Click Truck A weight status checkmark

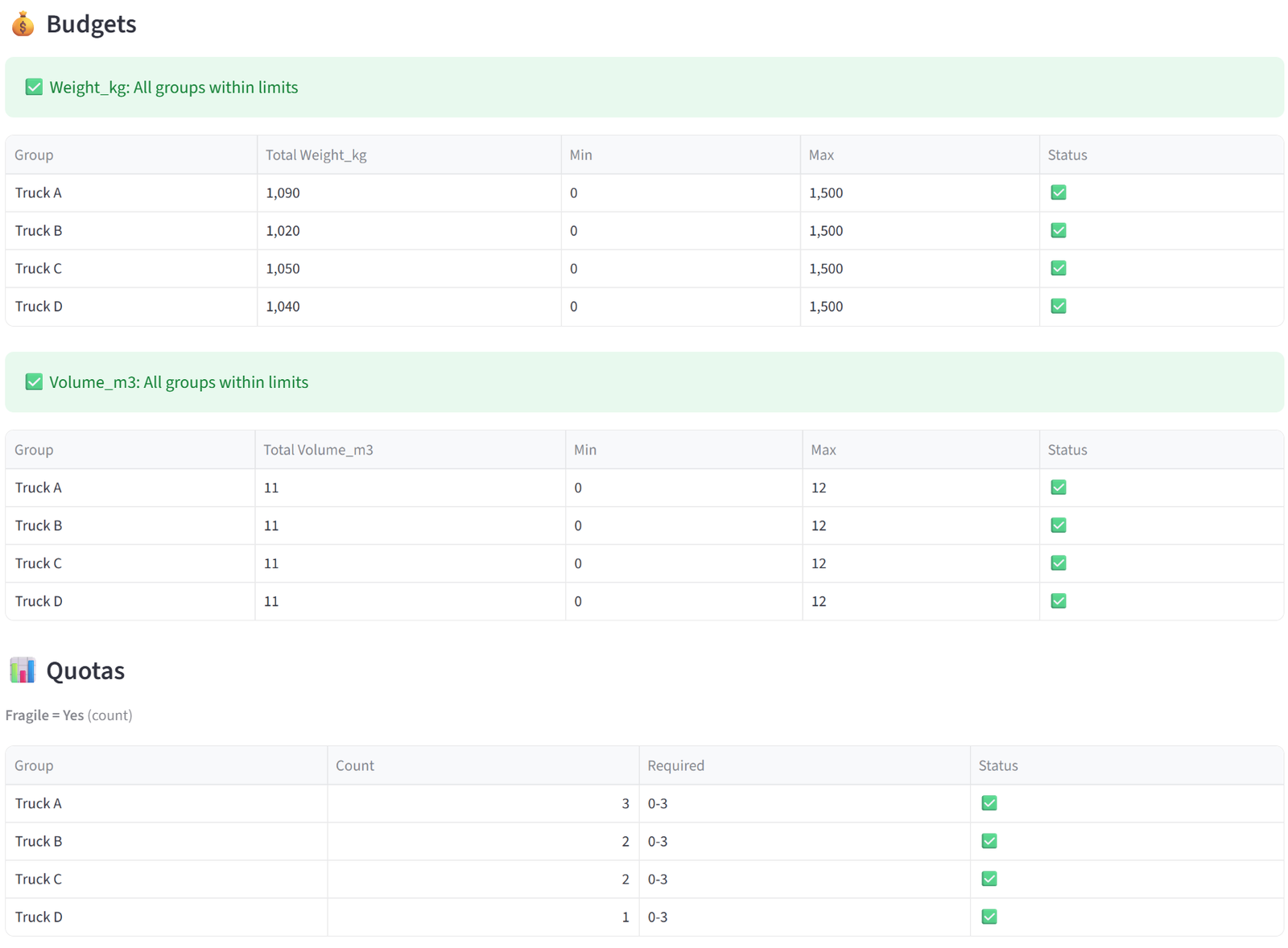pos(1059,192)
